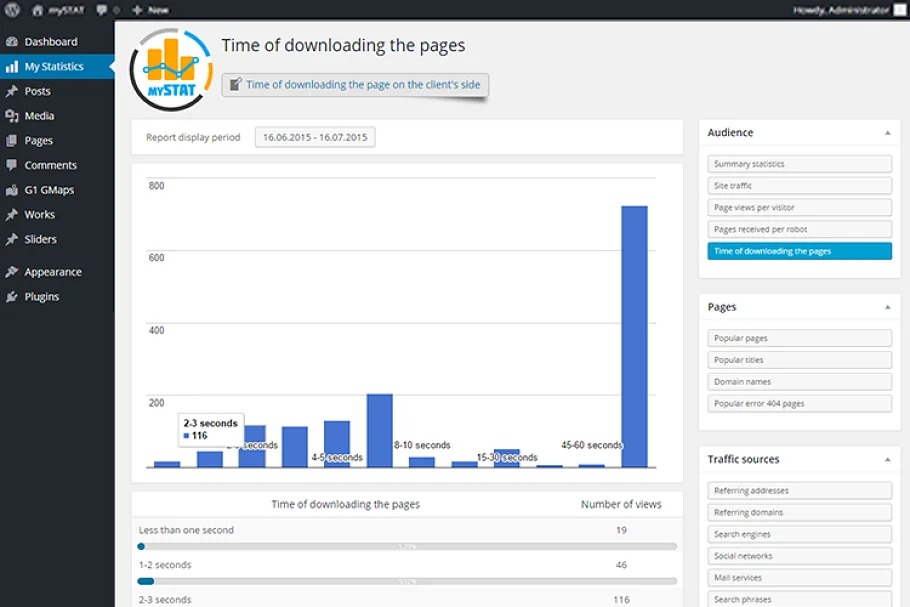Click the 1-2 seconds progress bar

(x=408, y=581)
